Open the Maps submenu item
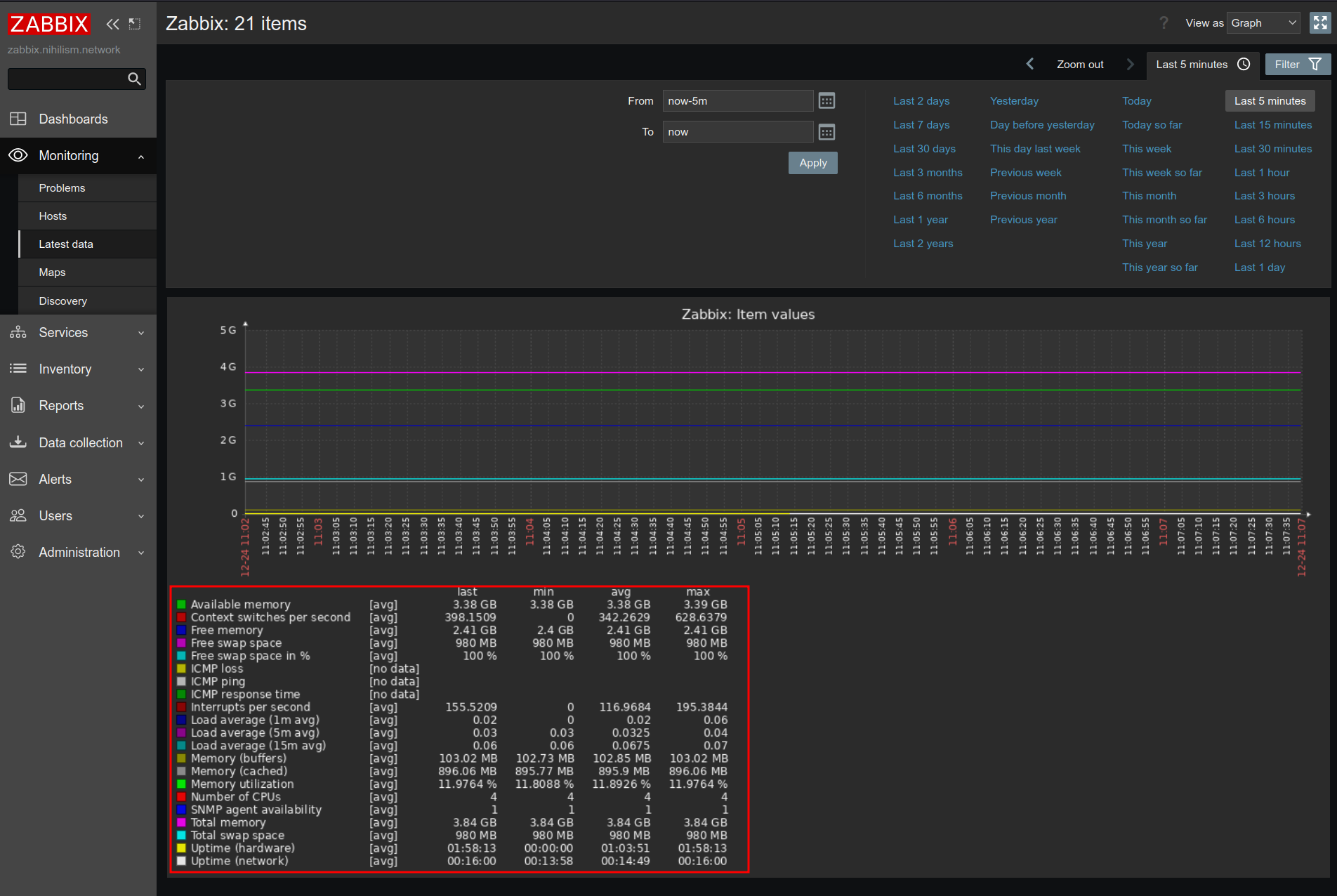This screenshot has height=896, width=1337. click(87, 272)
